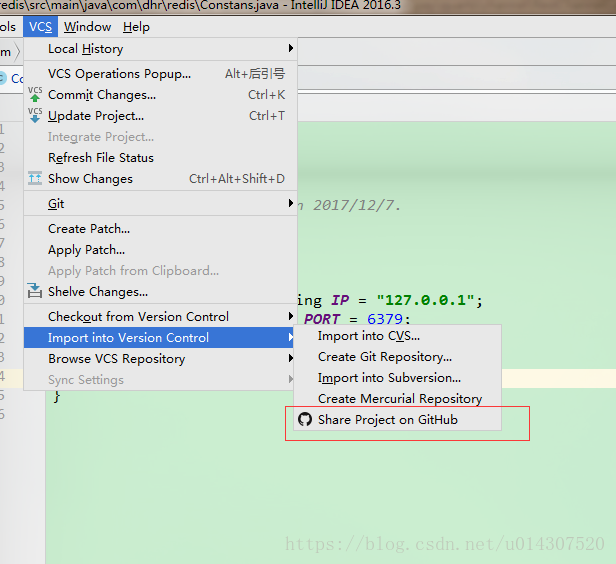616x564 pixels.
Task: Open the Git menu entry
Action: click(x=160, y=203)
